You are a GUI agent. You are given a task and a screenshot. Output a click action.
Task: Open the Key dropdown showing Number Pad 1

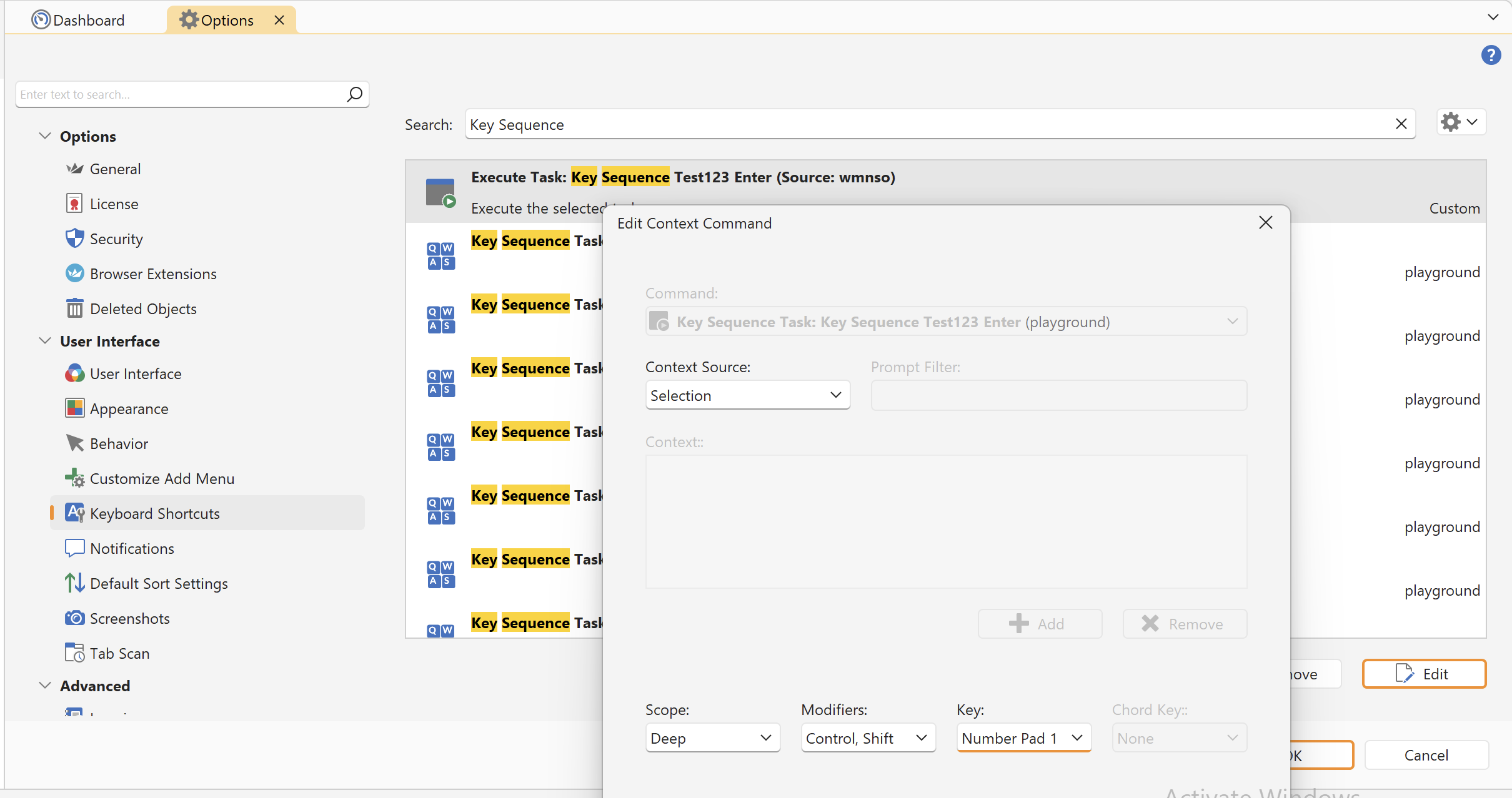coord(1023,738)
